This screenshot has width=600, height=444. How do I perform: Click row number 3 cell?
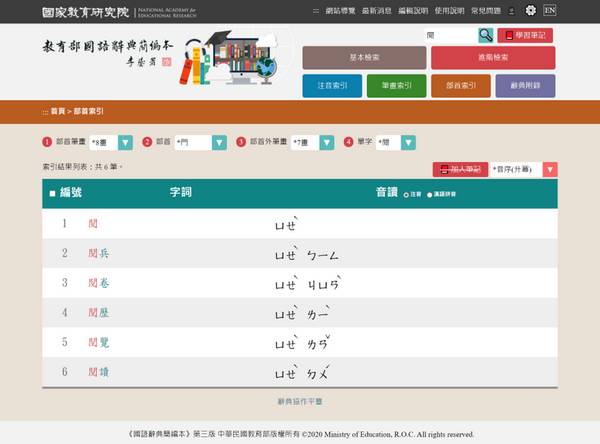click(65, 283)
